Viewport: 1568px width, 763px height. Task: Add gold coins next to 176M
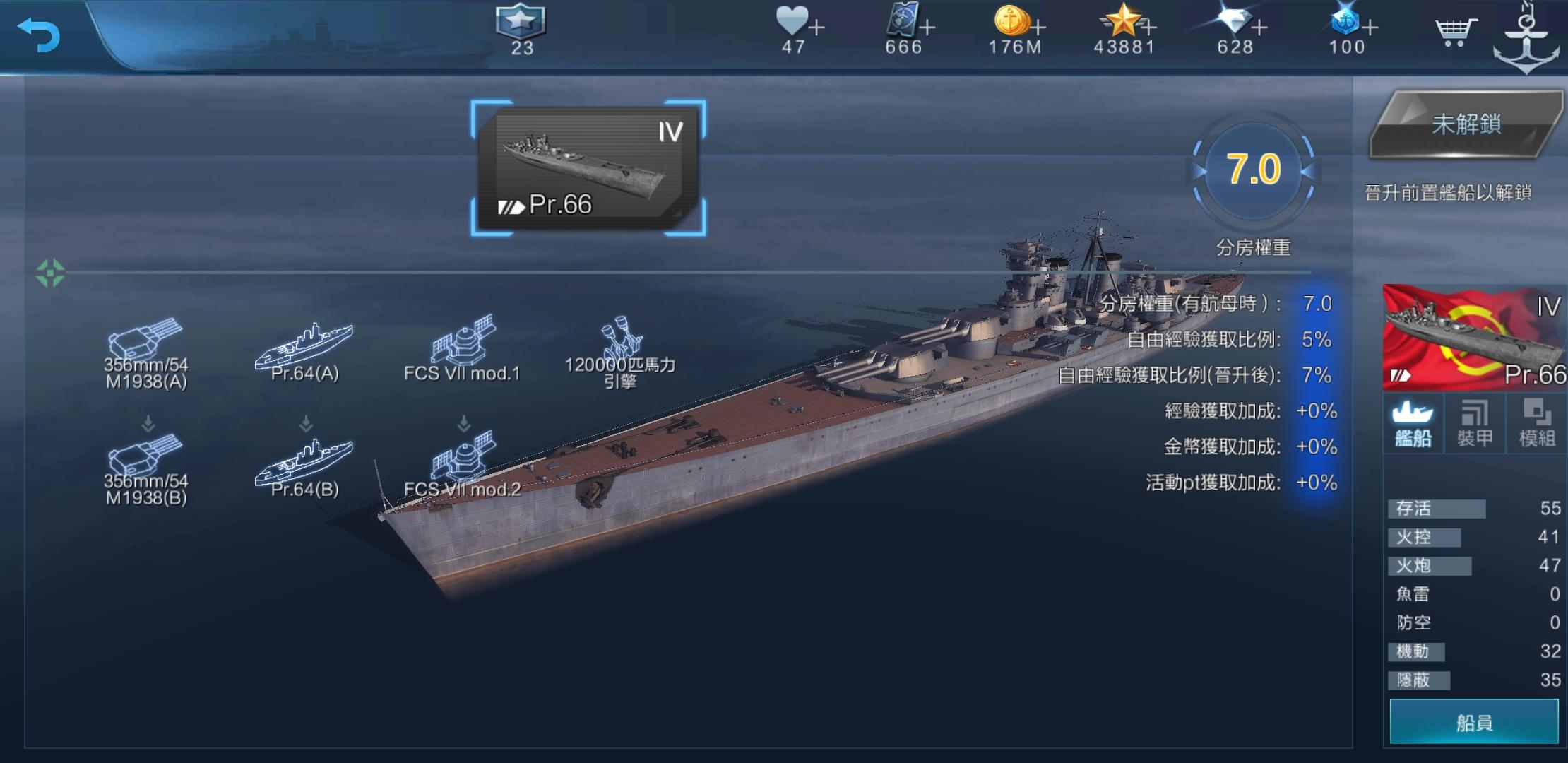[1038, 28]
